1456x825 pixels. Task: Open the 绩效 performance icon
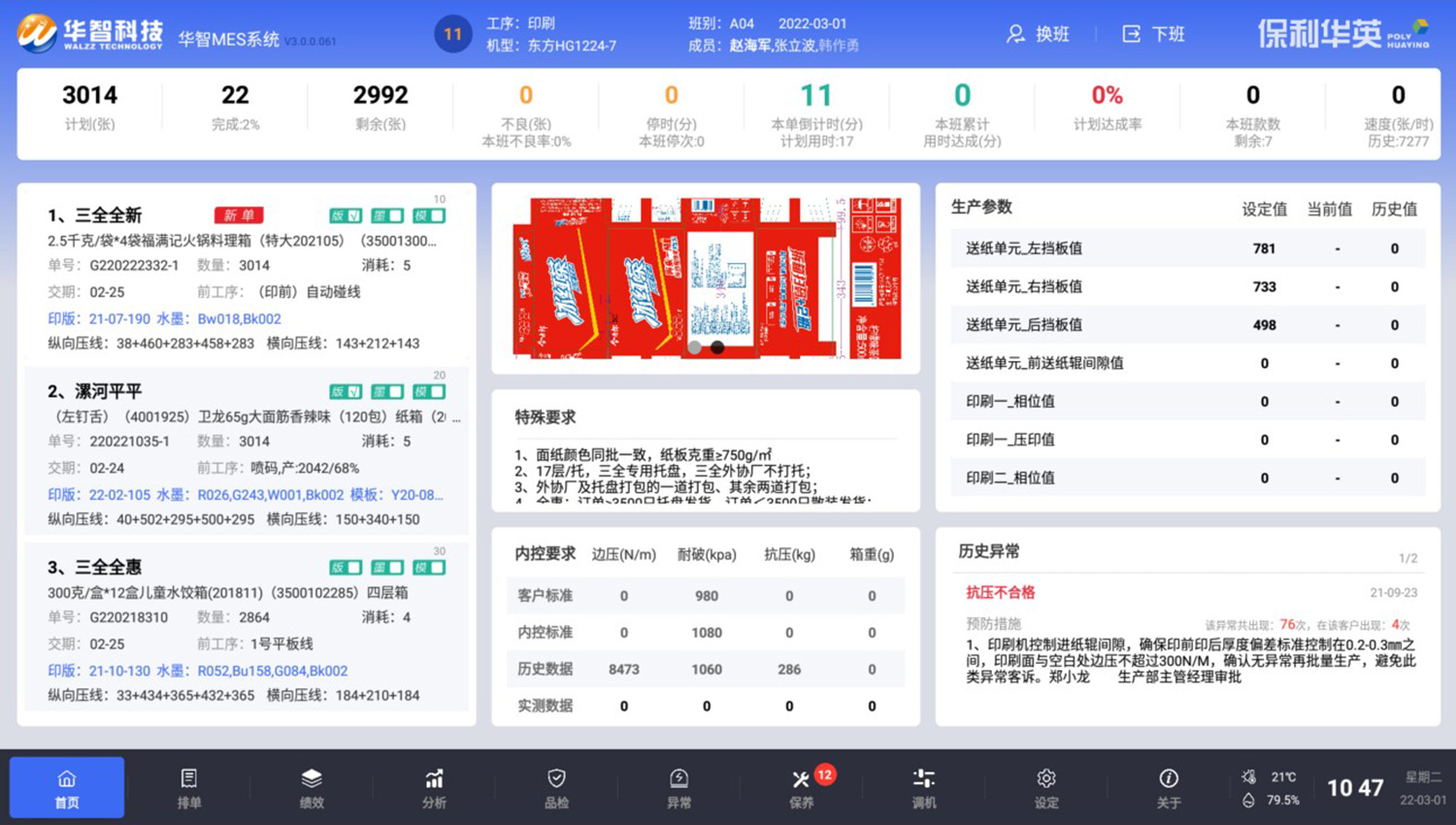[311, 786]
